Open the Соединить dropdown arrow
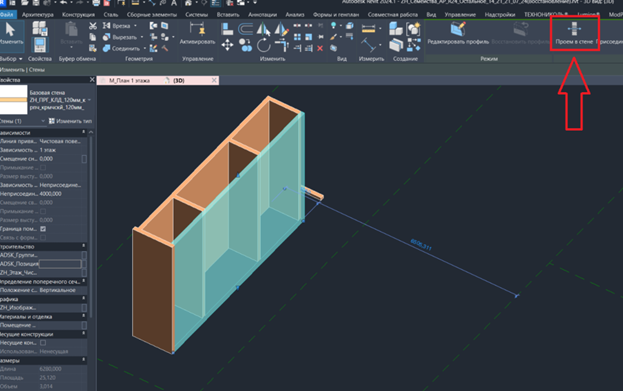Screen dimensions: 623x391 point(145,48)
